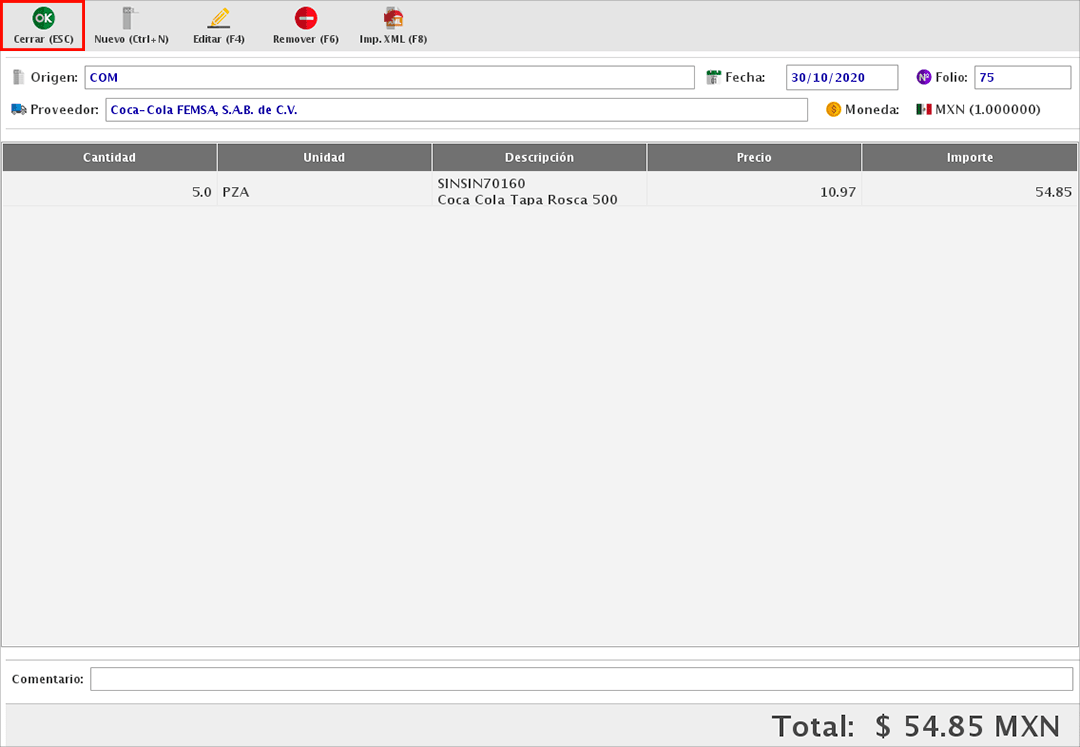Click the Precio column header

click(x=754, y=157)
